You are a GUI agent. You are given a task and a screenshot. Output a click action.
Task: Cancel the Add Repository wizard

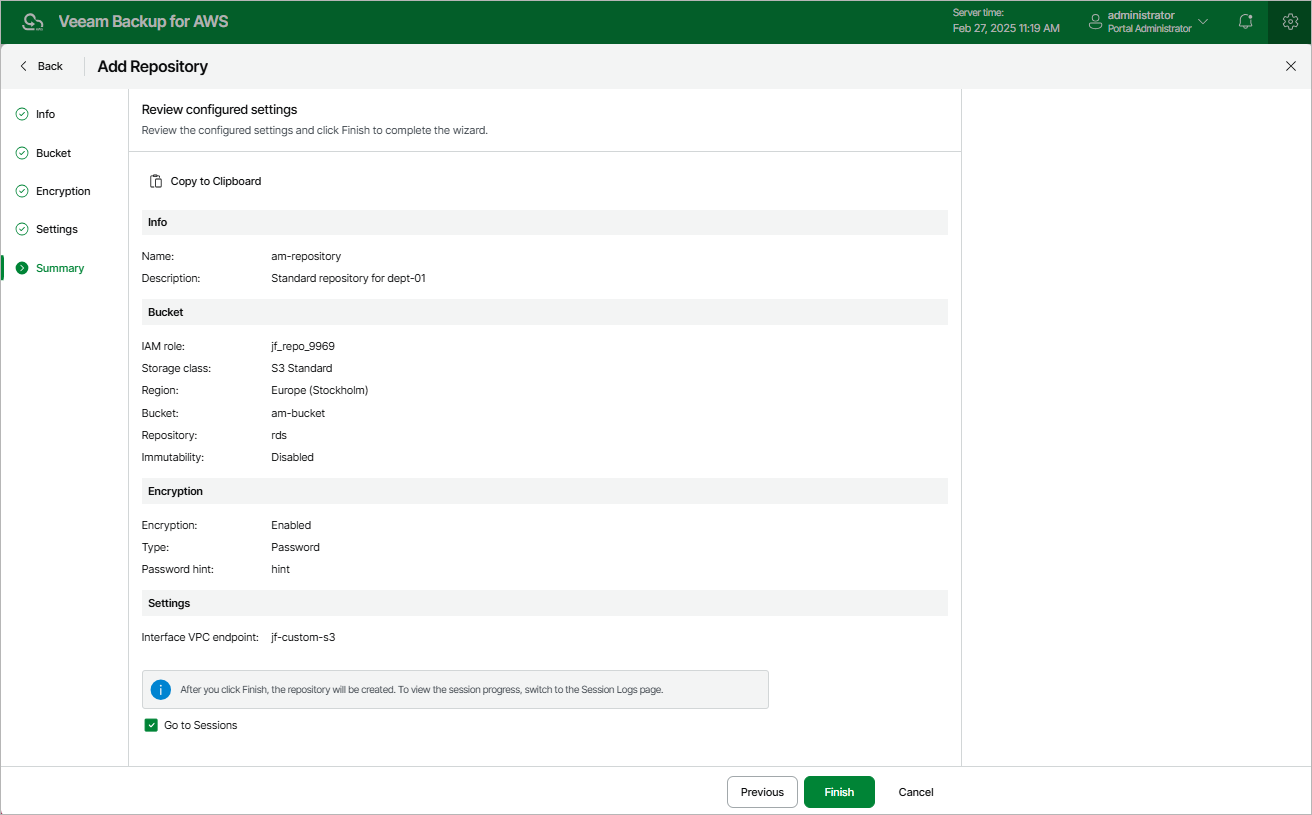[915, 792]
